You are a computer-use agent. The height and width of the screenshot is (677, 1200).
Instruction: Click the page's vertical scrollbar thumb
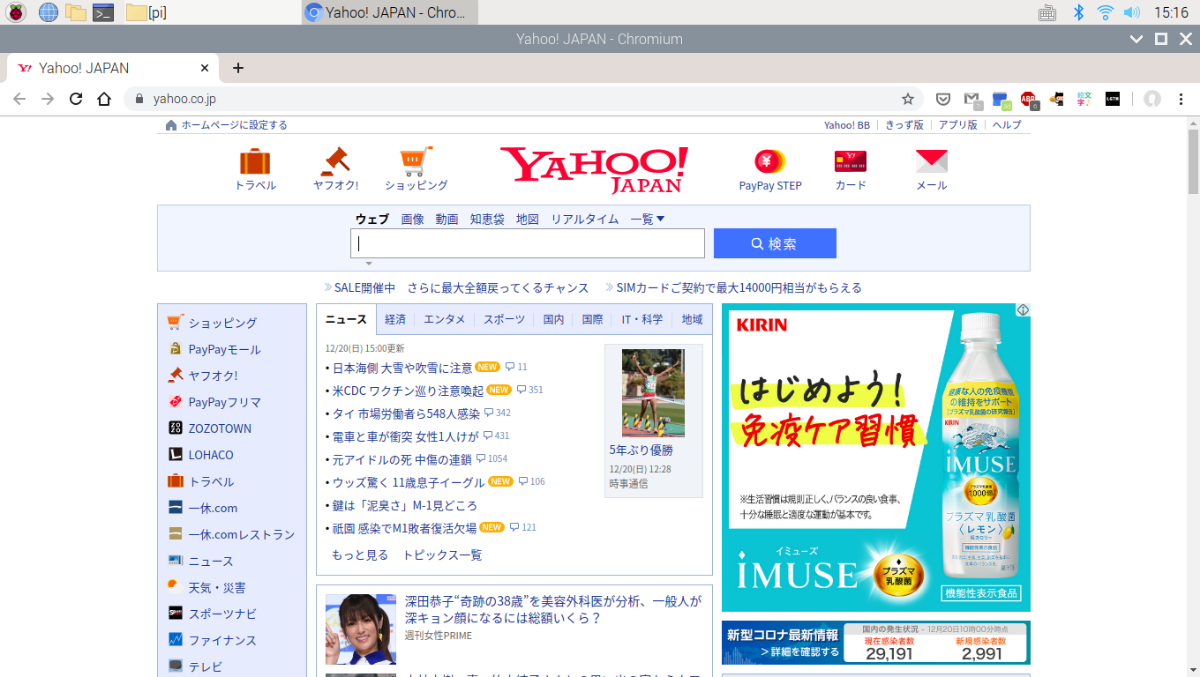coord(1192,161)
